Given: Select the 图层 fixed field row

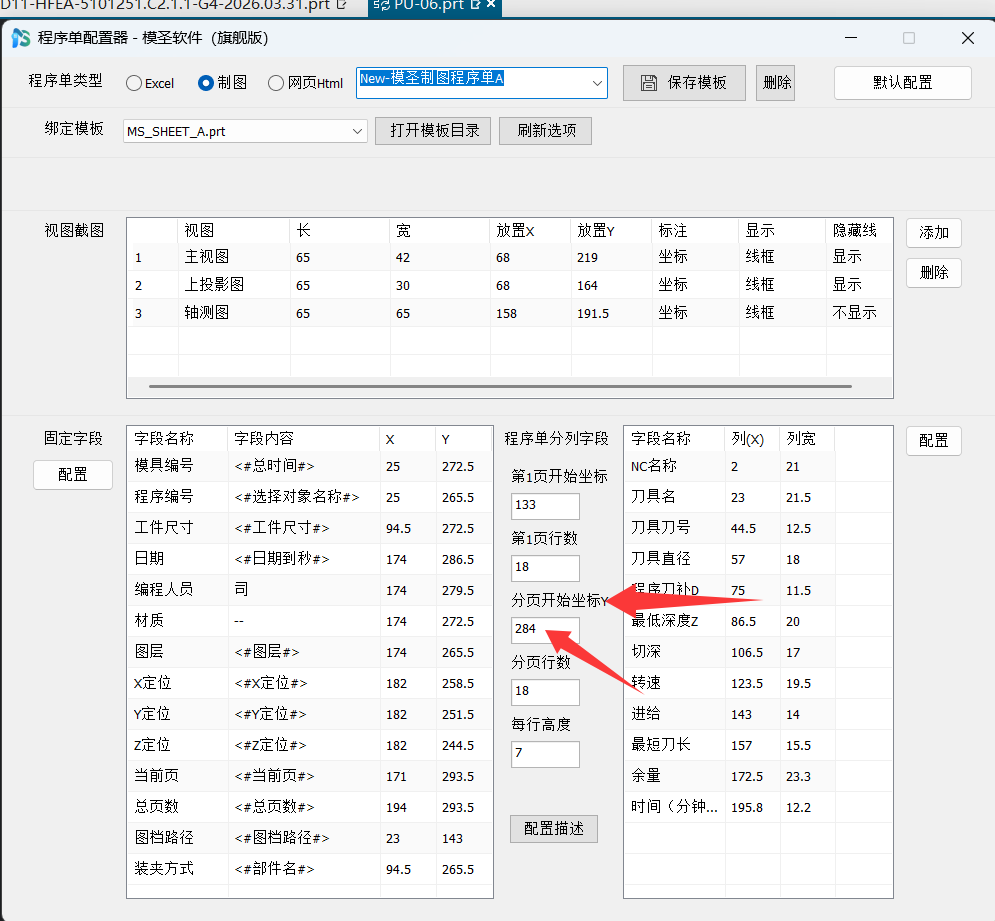Looking at the screenshot, I should click(310, 652).
